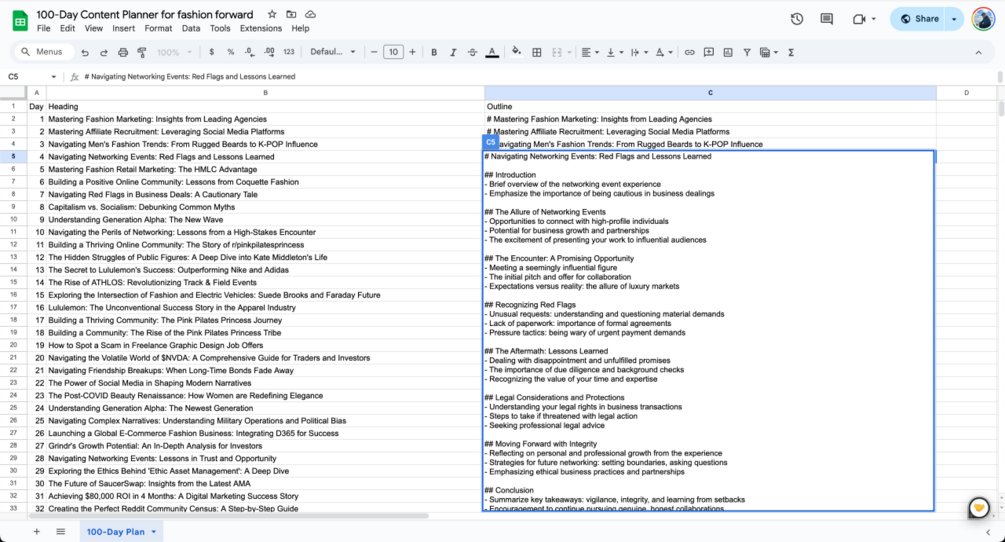The width and height of the screenshot is (1005, 542).
Task: Select column D header
Action: (x=966, y=93)
